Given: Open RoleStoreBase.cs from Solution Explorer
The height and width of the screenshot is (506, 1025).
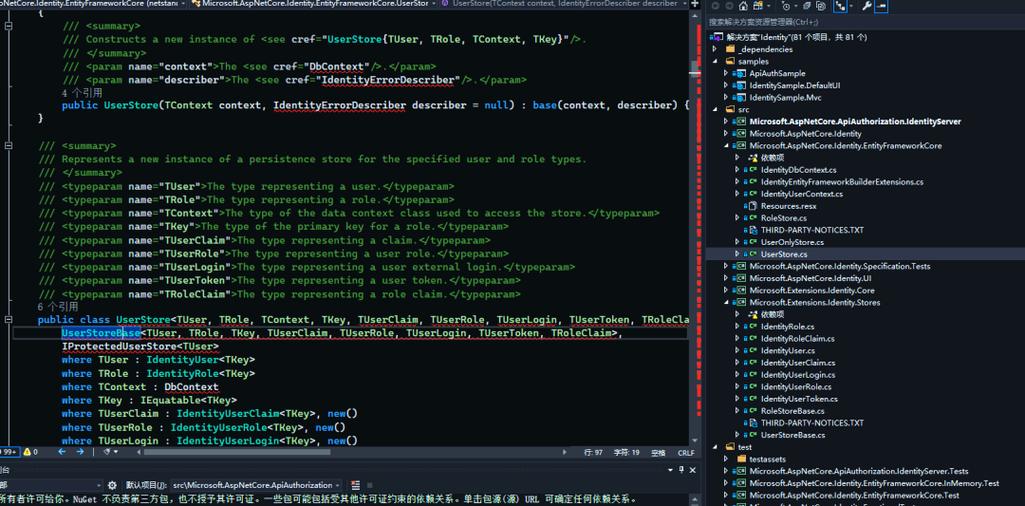Looking at the screenshot, I should click(792, 411).
